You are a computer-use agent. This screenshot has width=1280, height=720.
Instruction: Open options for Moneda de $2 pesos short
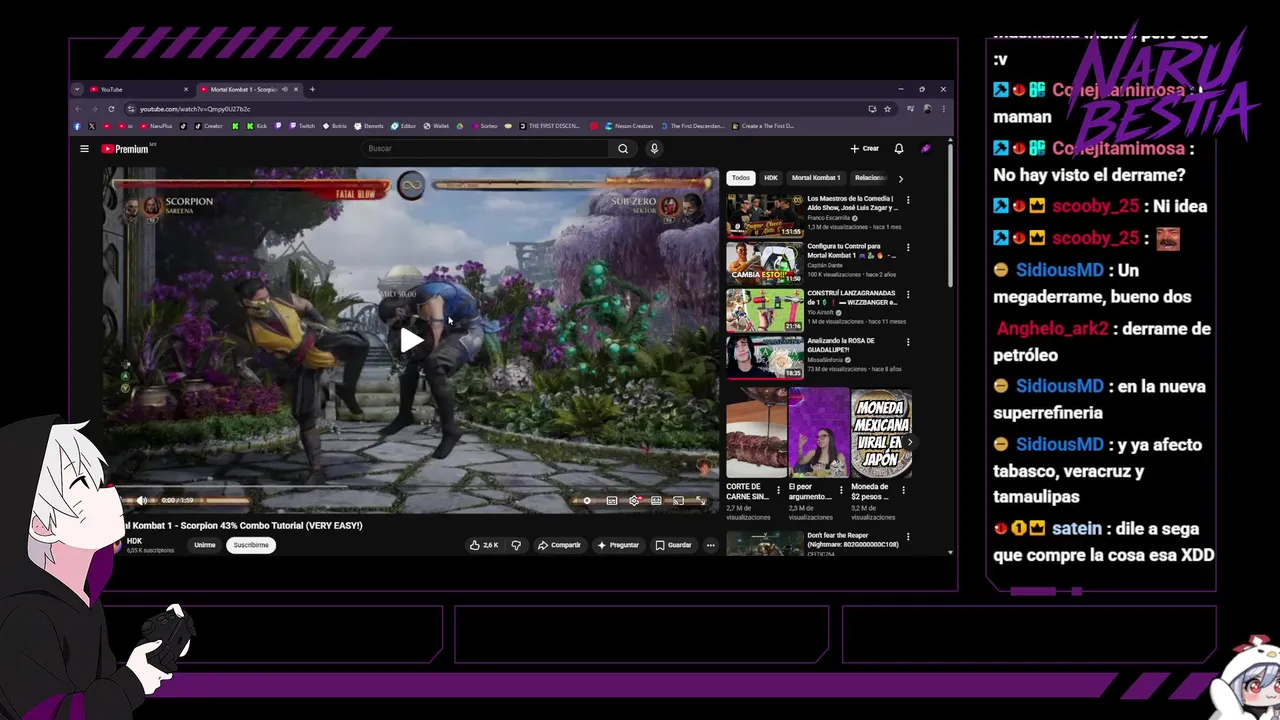pos(904,490)
